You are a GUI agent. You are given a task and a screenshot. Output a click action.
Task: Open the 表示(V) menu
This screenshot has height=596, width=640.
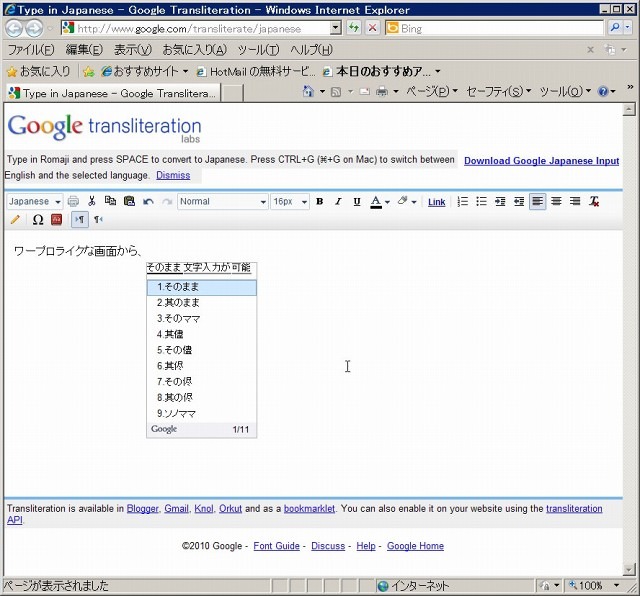(133, 50)
